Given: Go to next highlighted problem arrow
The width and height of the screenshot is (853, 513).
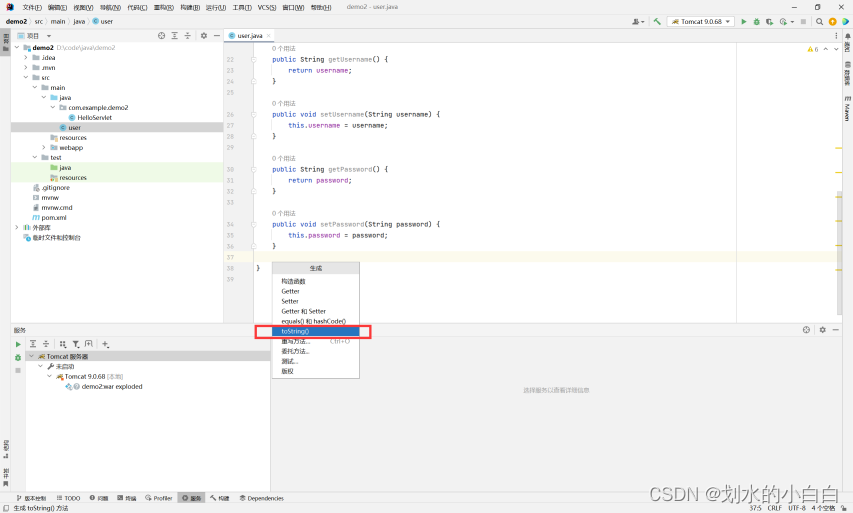Looking at the screenshot, I should [836, 49].
